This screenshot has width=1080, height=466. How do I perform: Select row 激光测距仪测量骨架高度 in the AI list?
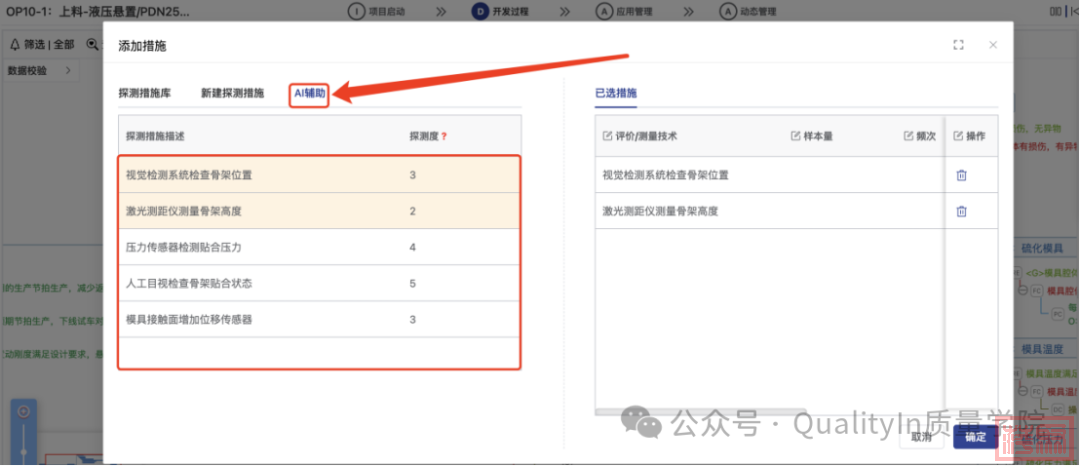click(320, 211)
